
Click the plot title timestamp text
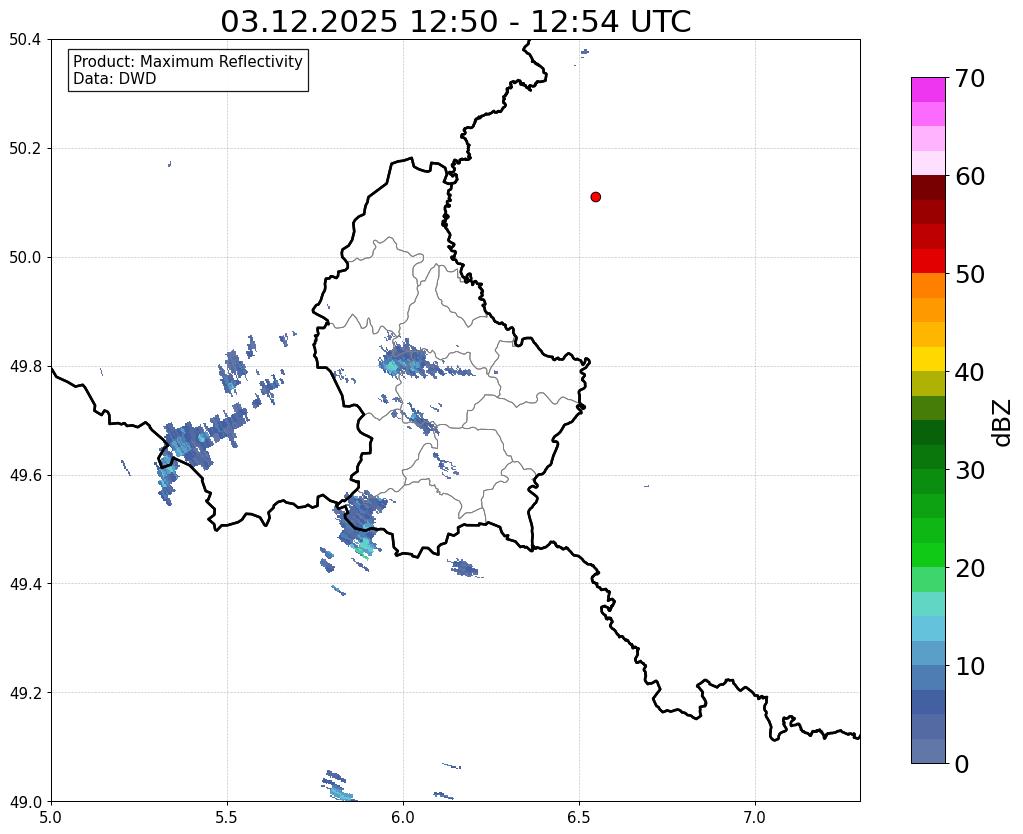[x=455, y=21]
